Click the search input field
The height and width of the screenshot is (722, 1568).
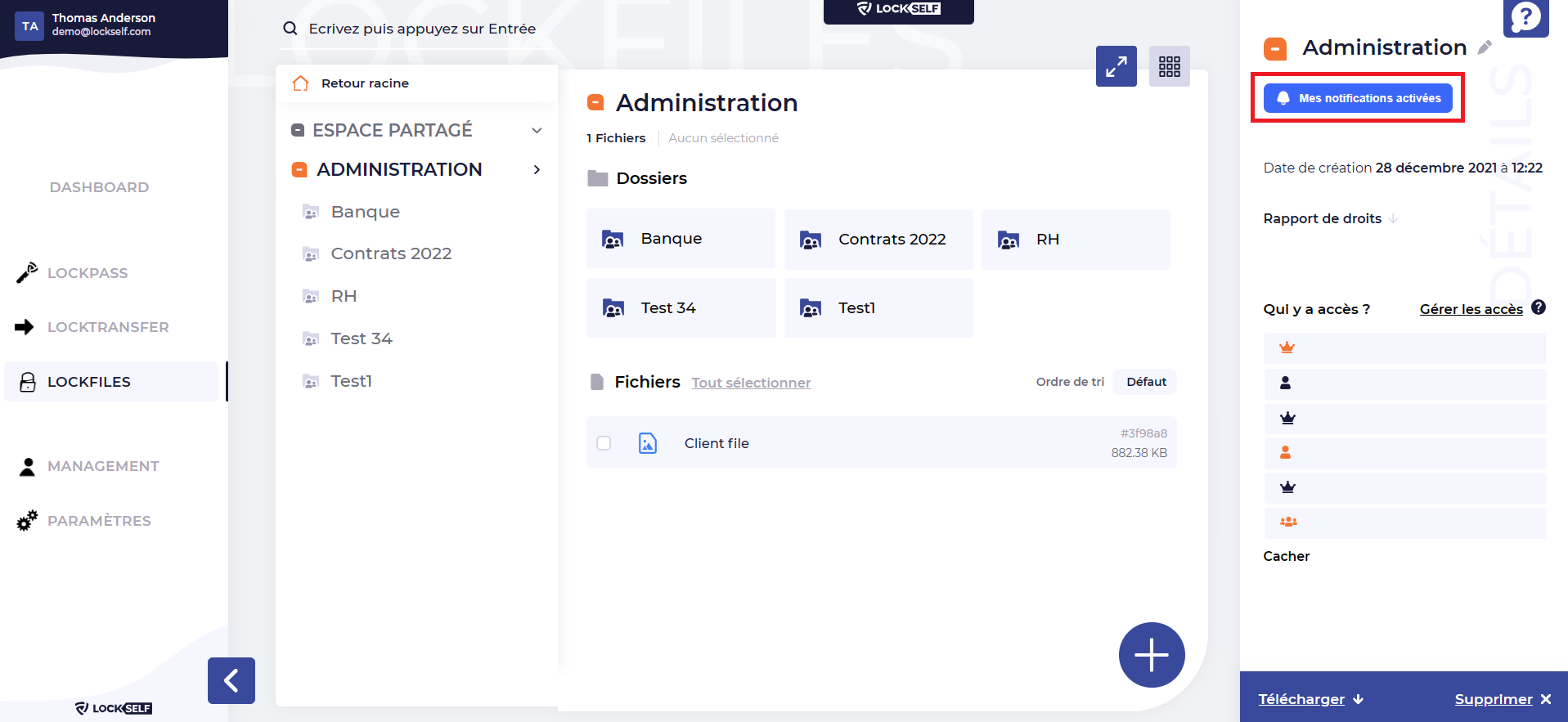click(422, 29)
